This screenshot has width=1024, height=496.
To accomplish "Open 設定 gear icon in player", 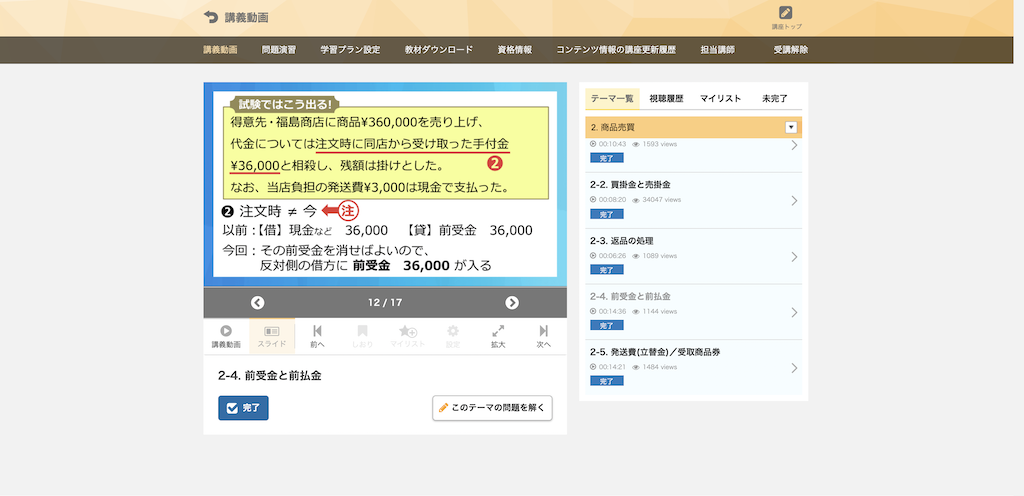I will [453, 336].
